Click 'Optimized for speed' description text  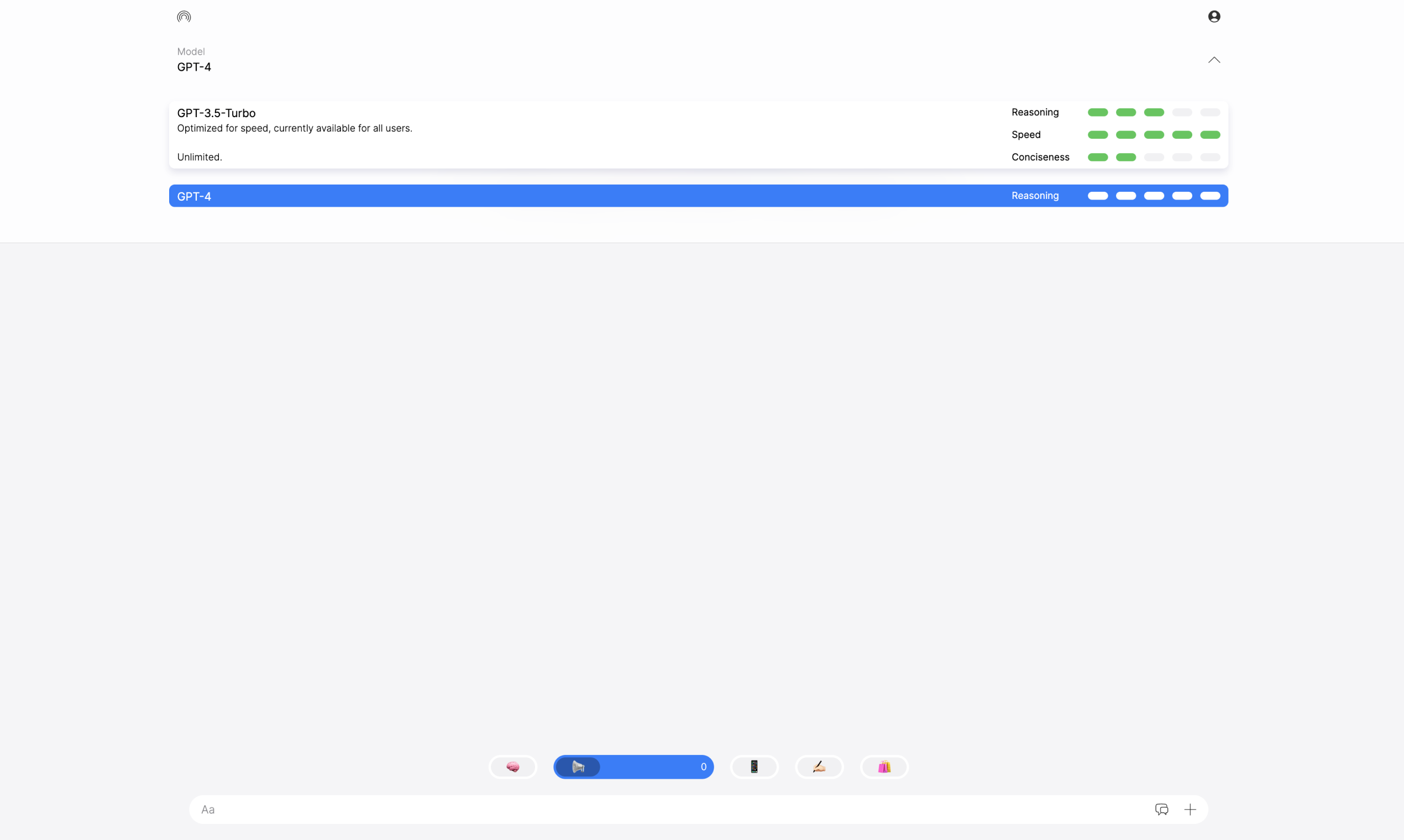(295, 129)
